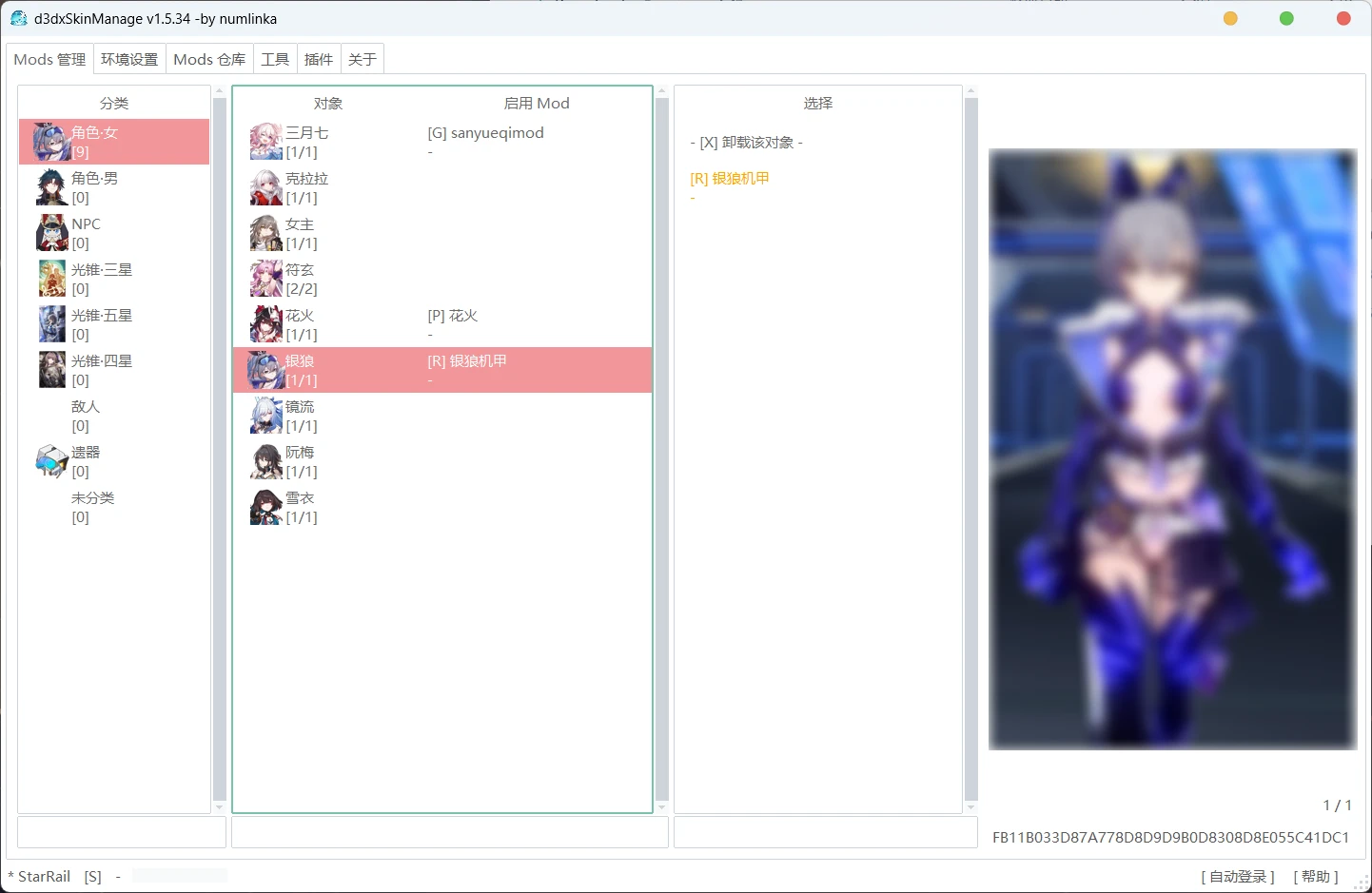Viewport: 1372px width, 893px height.
Task: Click the 1 / 1 preview page counter
Action: tap(1337, 806)
